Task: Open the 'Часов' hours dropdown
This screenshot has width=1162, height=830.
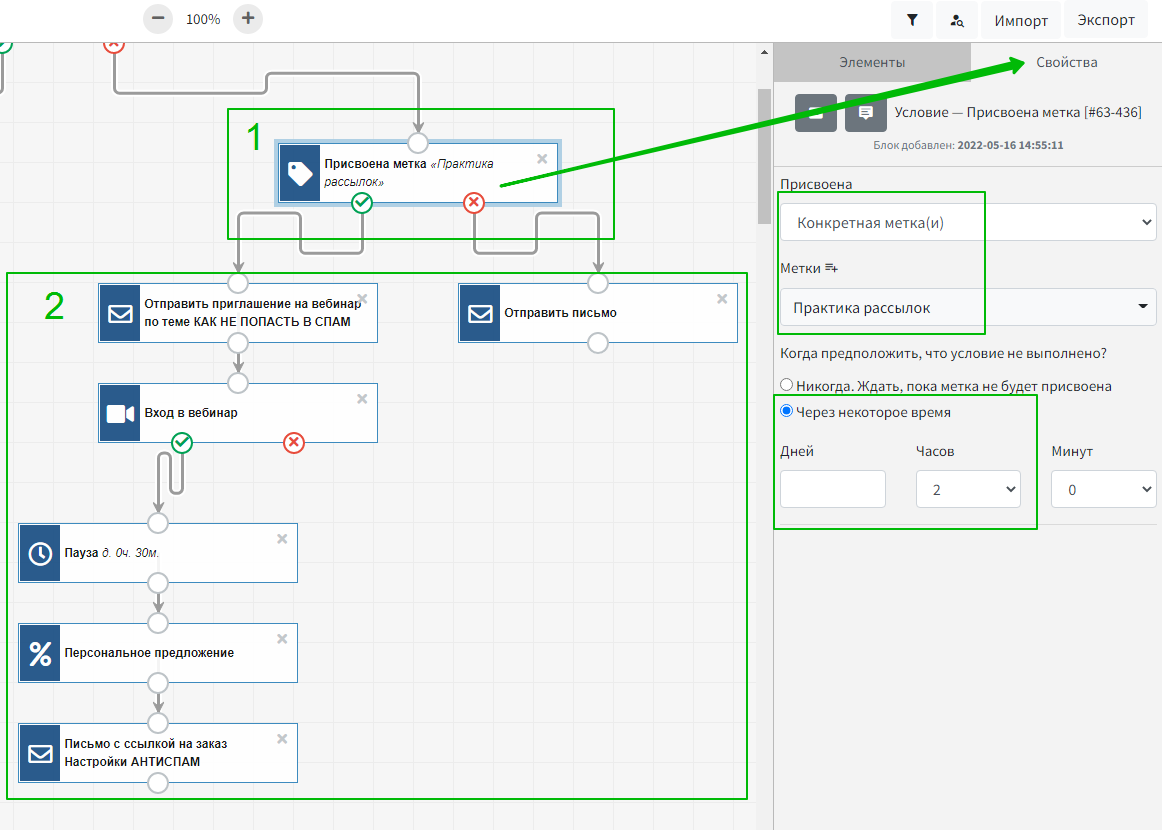Action: (x=967, y=489)
